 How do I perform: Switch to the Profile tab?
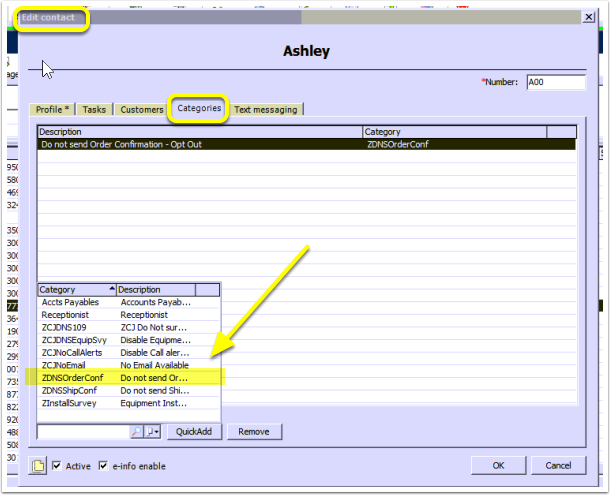pyautogui.click(x=52, y=109)
